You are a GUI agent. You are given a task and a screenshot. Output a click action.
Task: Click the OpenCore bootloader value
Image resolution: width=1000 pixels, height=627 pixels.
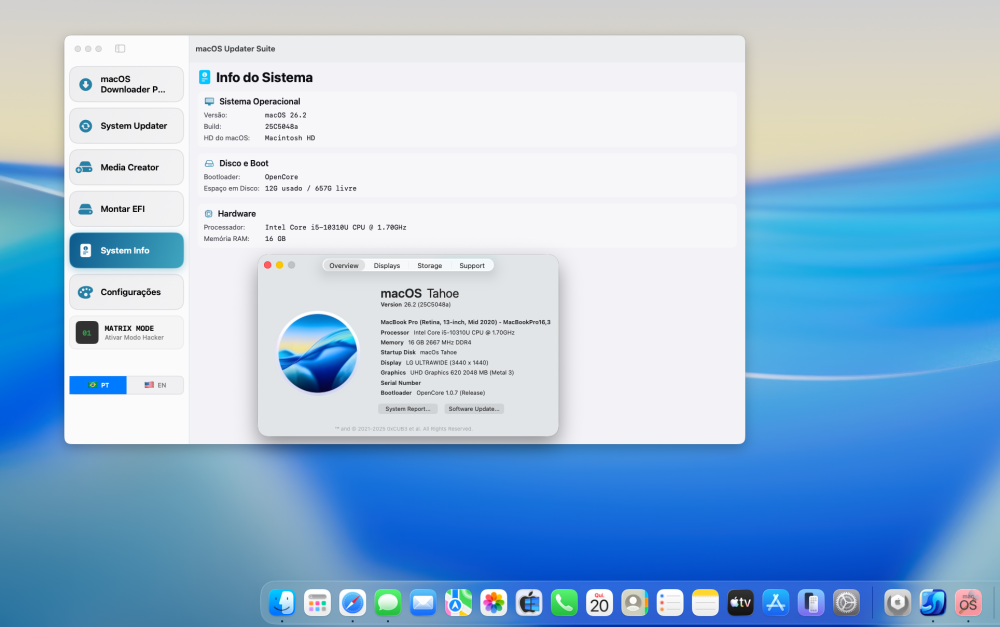pos(281,177)
